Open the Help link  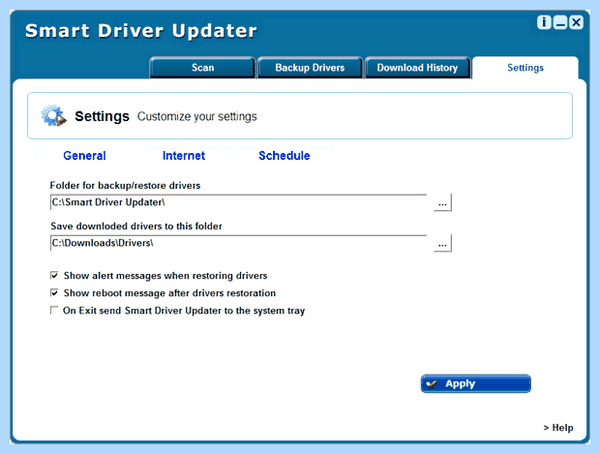(x=558, y=428)
